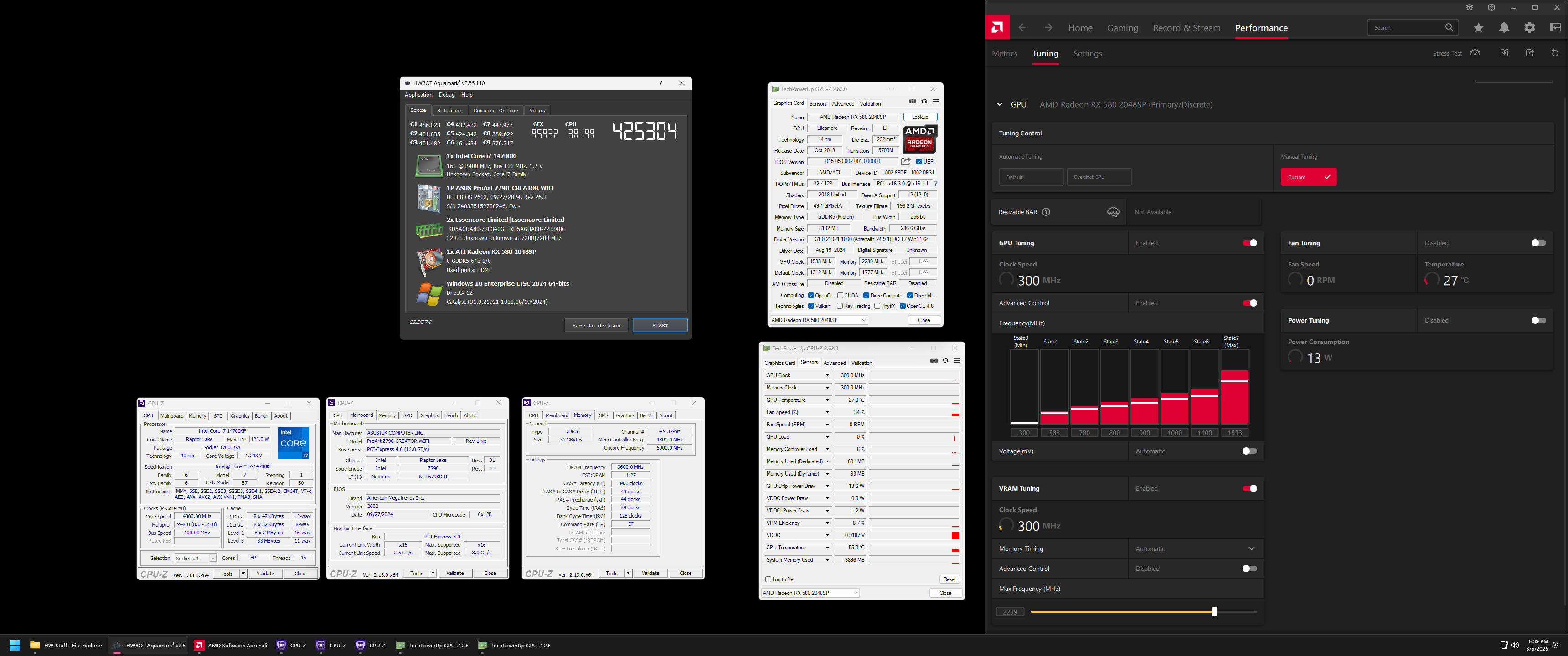Open AMD help question mark icon

[1491, 7]
